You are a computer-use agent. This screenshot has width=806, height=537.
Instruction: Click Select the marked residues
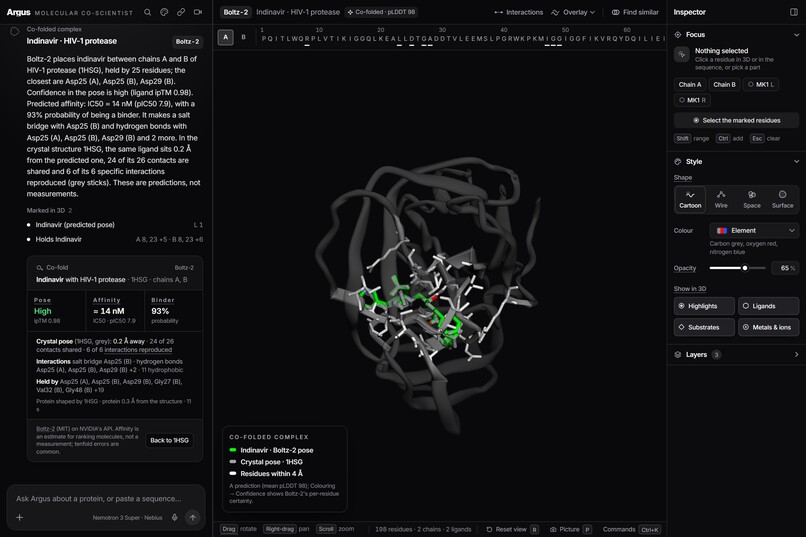point(736,120)
